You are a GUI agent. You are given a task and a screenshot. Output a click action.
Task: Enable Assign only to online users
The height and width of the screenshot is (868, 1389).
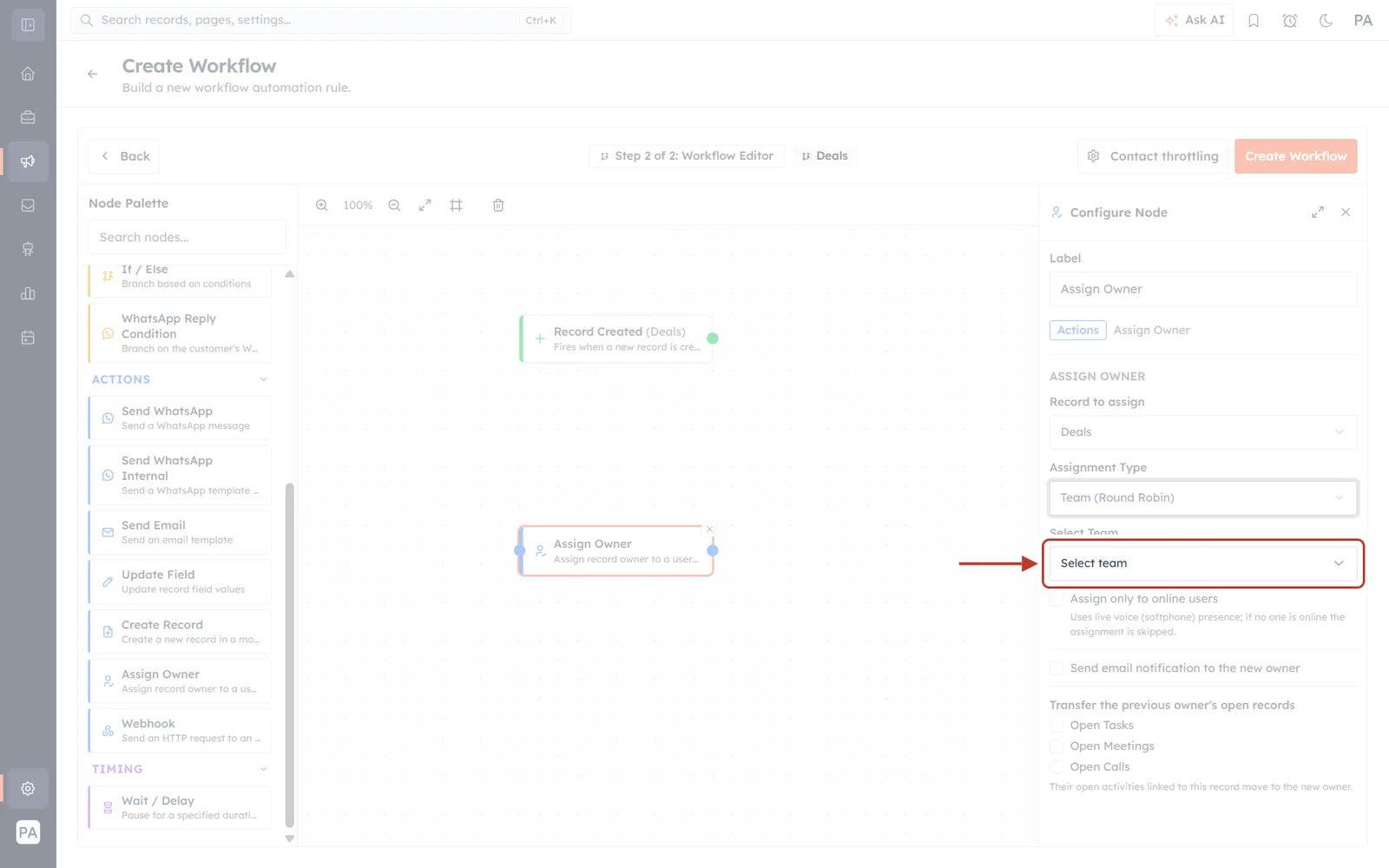tap(1057, 599)
